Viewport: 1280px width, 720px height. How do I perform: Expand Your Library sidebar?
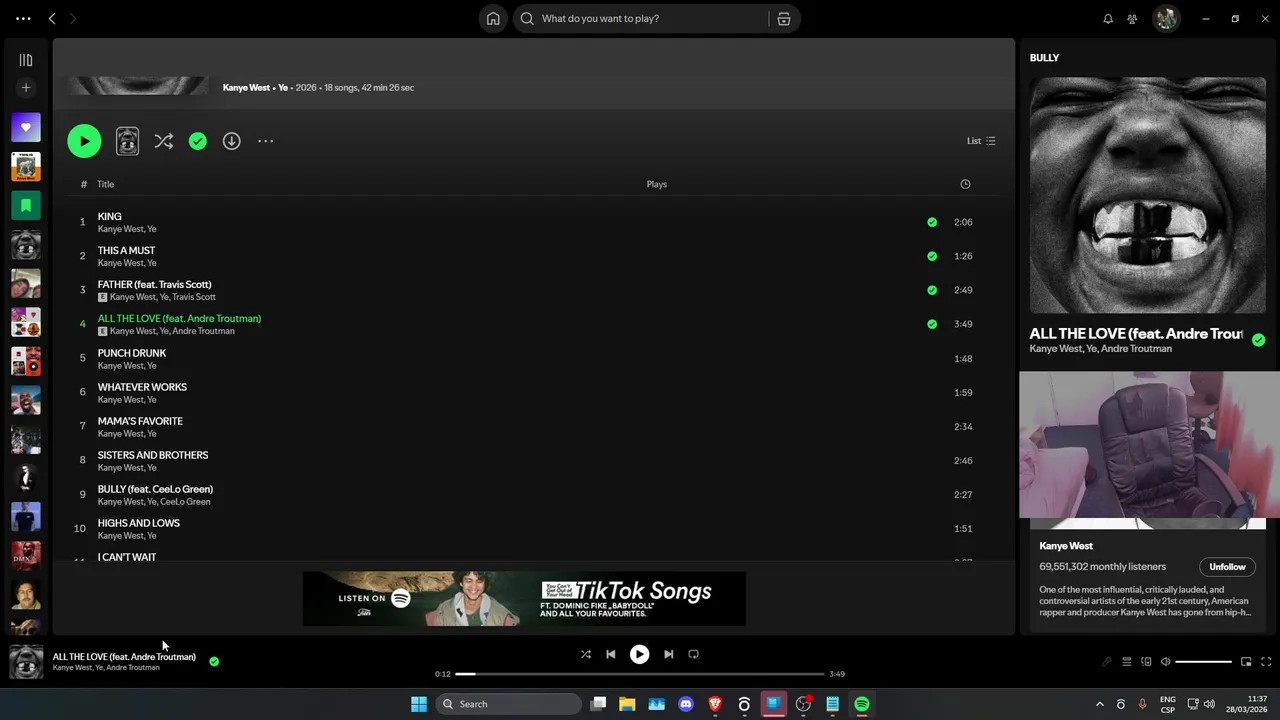[26, 60]
